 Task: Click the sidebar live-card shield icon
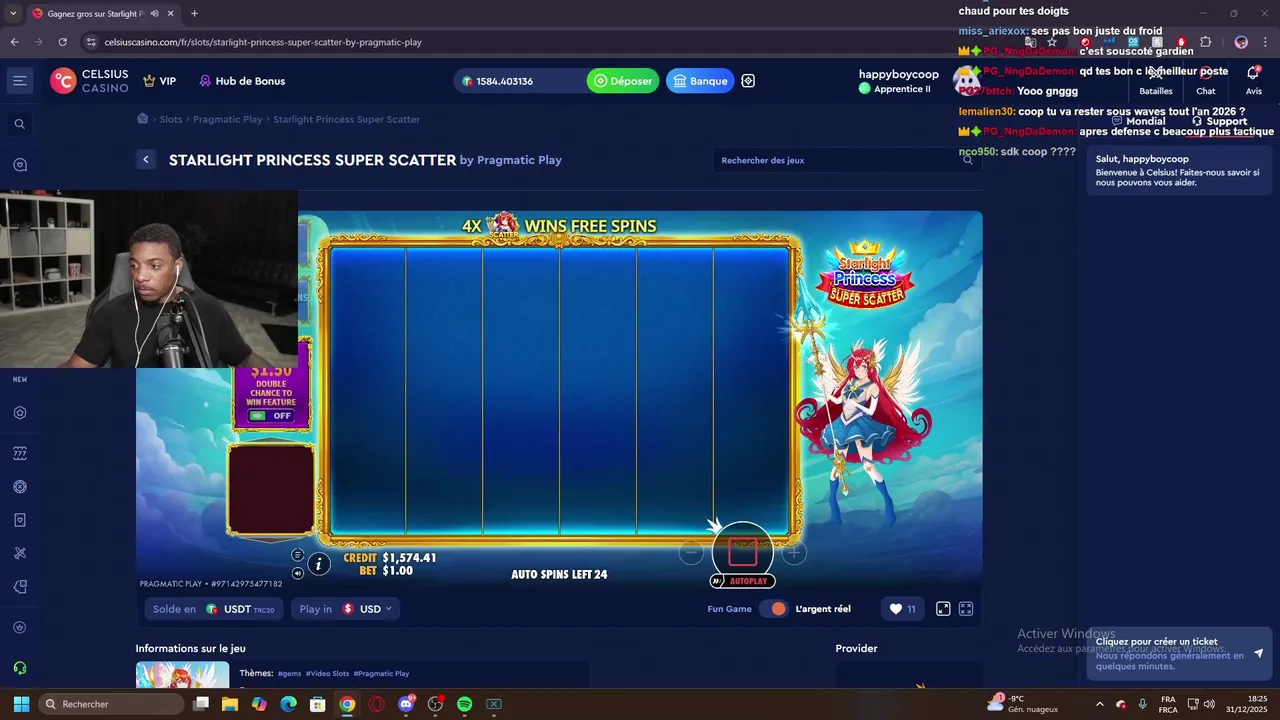20,520
